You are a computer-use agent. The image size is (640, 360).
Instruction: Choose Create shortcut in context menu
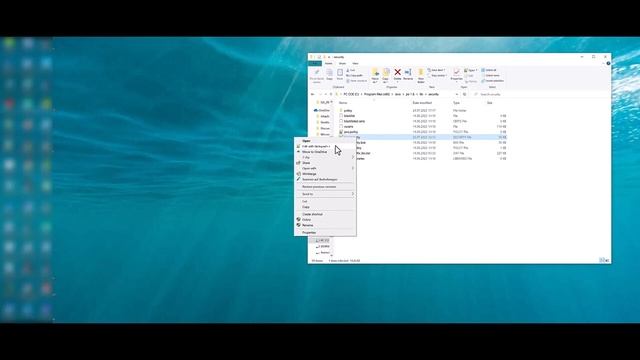click(x=325, y=214)
